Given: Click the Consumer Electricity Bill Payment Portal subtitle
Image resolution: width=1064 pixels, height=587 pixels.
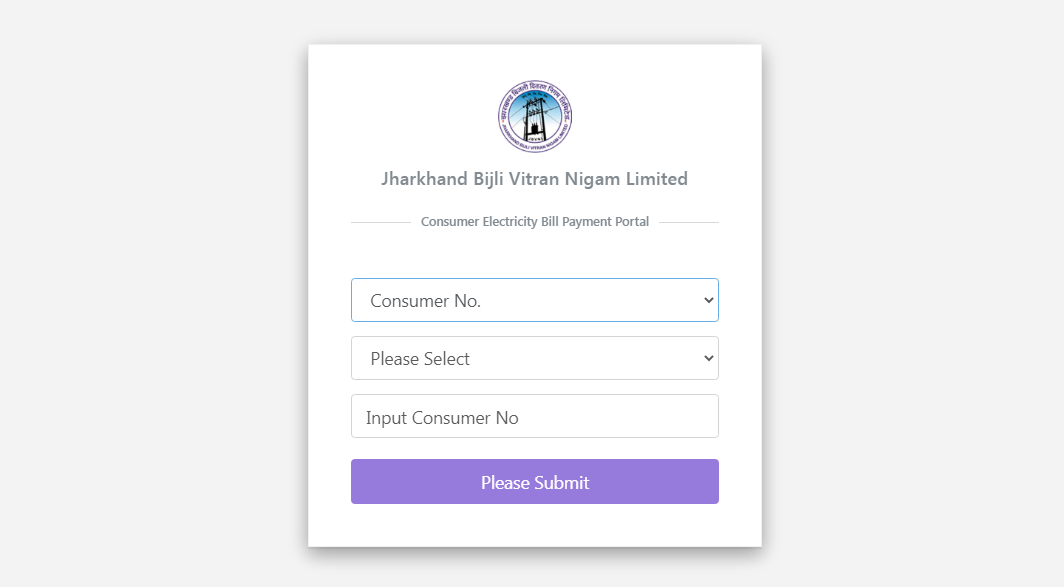Looking at the screenshot, I should (x=535, y=222).
